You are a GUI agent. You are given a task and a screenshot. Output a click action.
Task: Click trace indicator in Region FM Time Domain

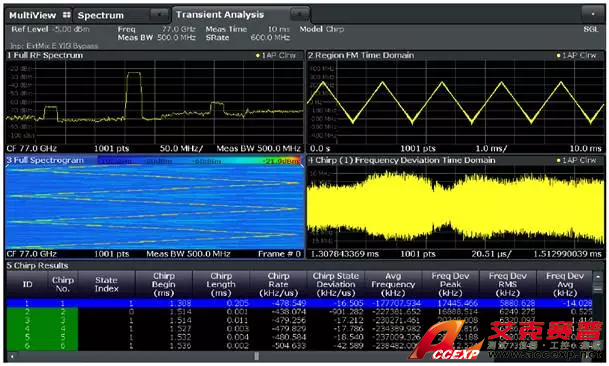pyautogui.click(x=559, y=56)
